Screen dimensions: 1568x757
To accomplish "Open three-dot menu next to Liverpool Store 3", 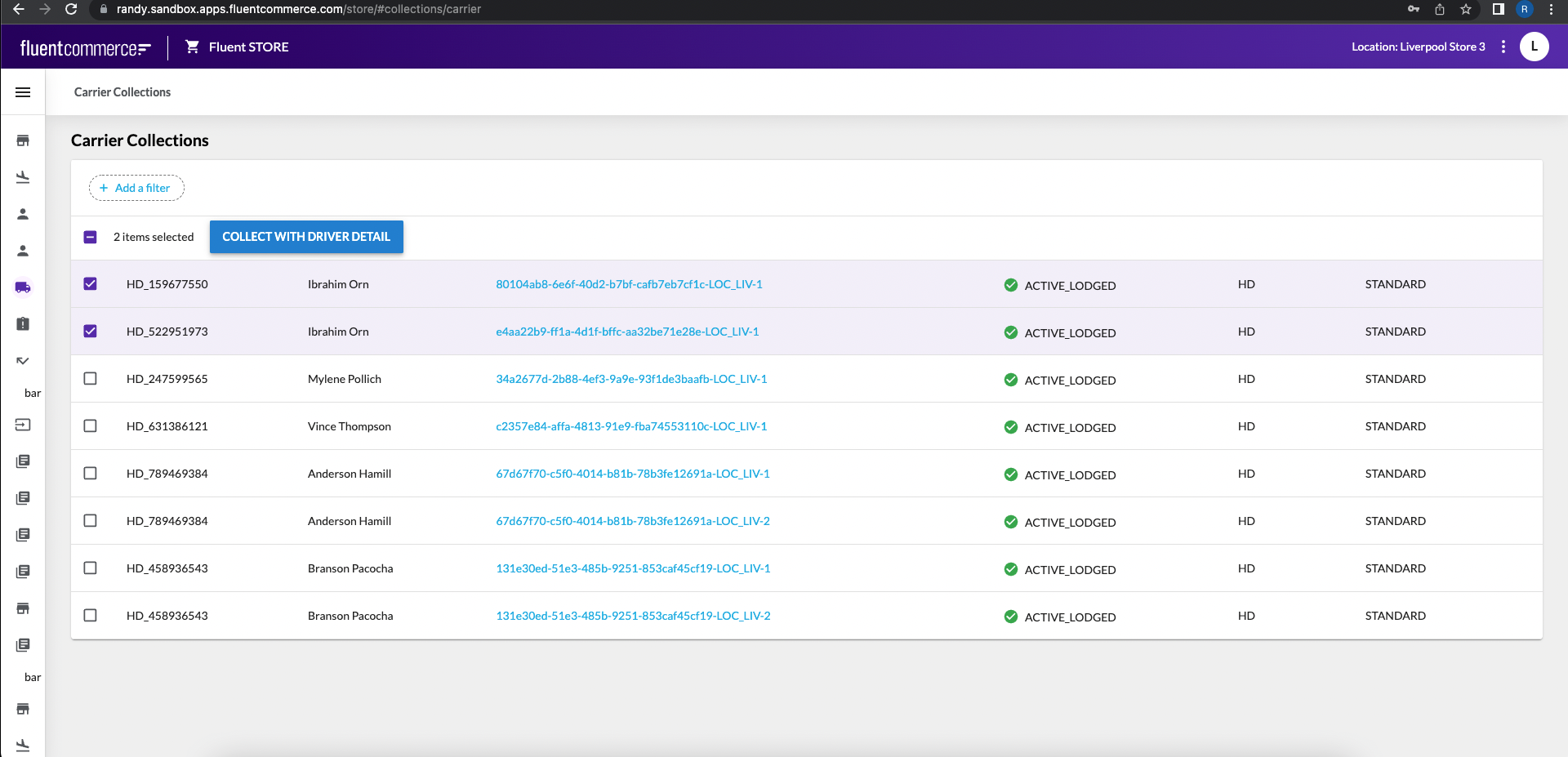I will click(1503, 47).
